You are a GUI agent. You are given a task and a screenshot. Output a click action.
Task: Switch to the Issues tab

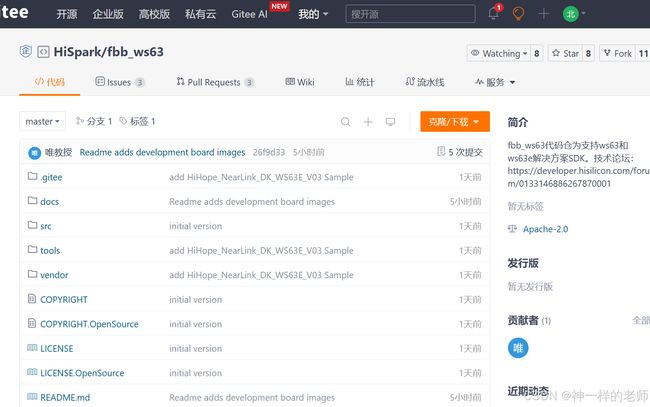coord(119,82)
